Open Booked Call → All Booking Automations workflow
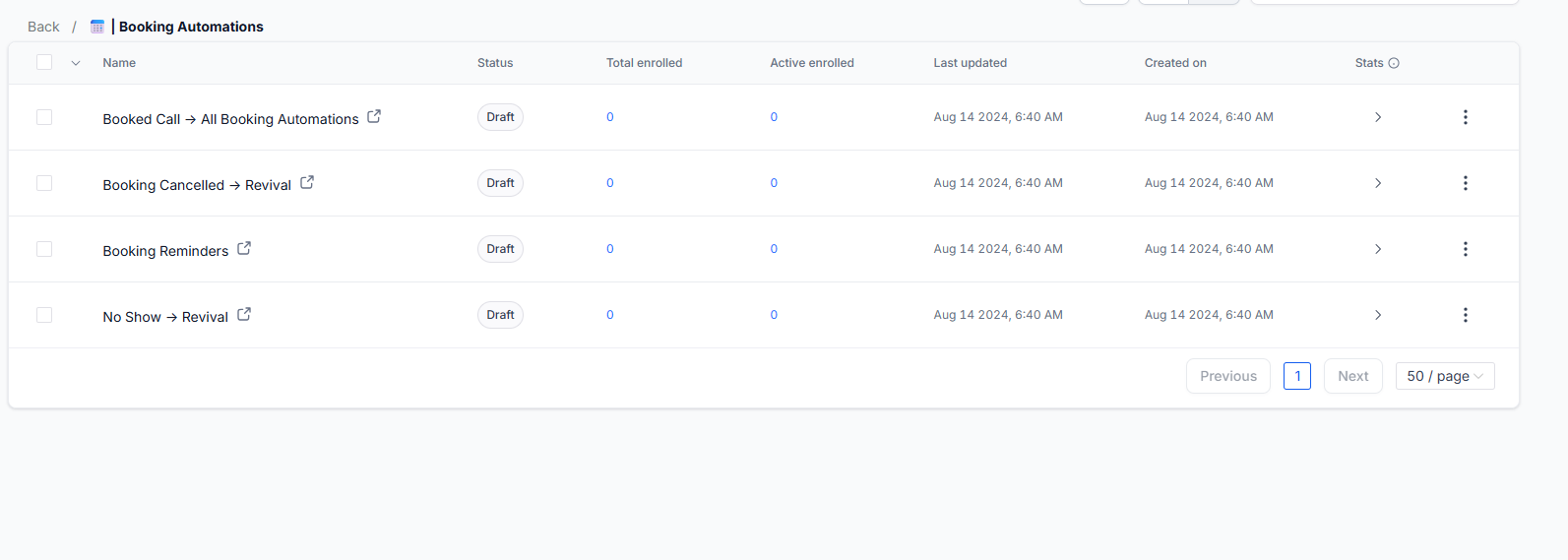 pyautogui.click(x=230, y=119)
